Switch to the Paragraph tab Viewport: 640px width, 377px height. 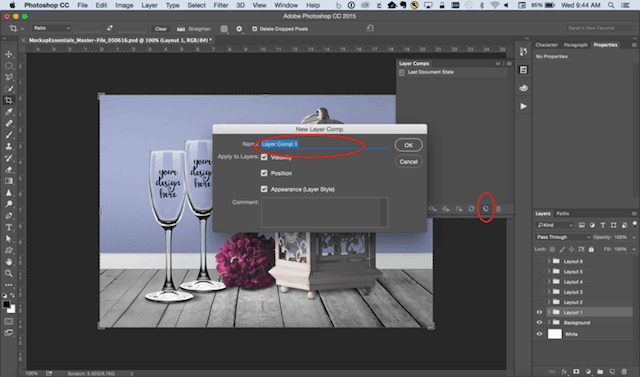click(576, 45)
